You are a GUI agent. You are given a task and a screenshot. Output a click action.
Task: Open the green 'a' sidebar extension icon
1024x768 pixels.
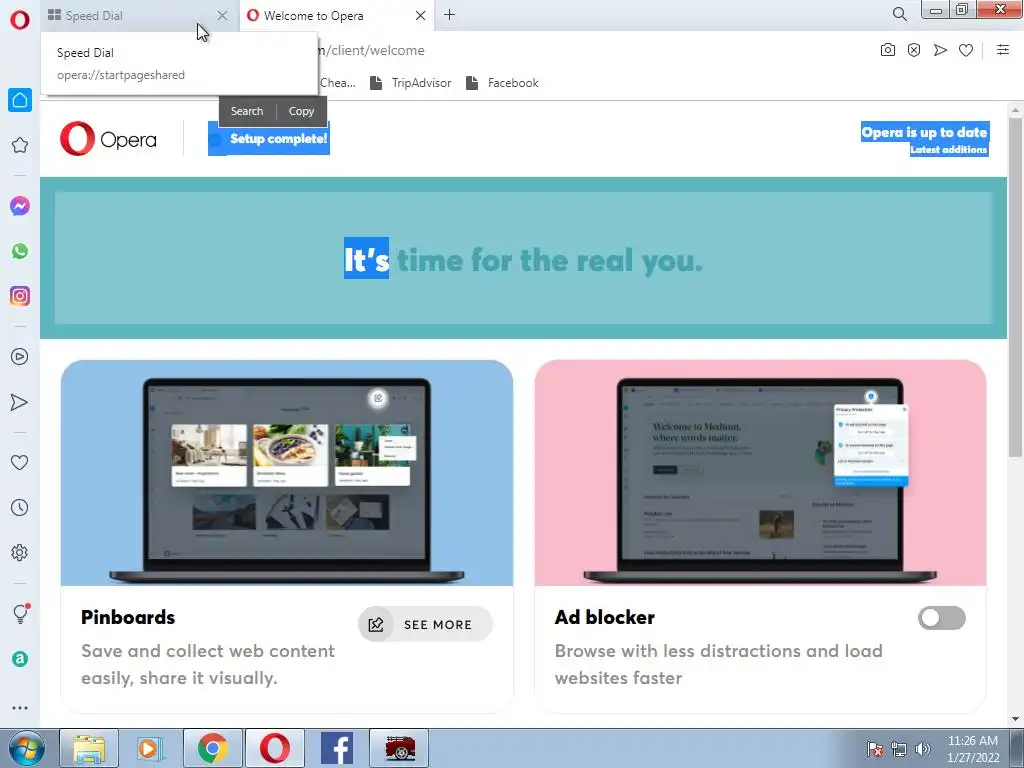point(20,659)
